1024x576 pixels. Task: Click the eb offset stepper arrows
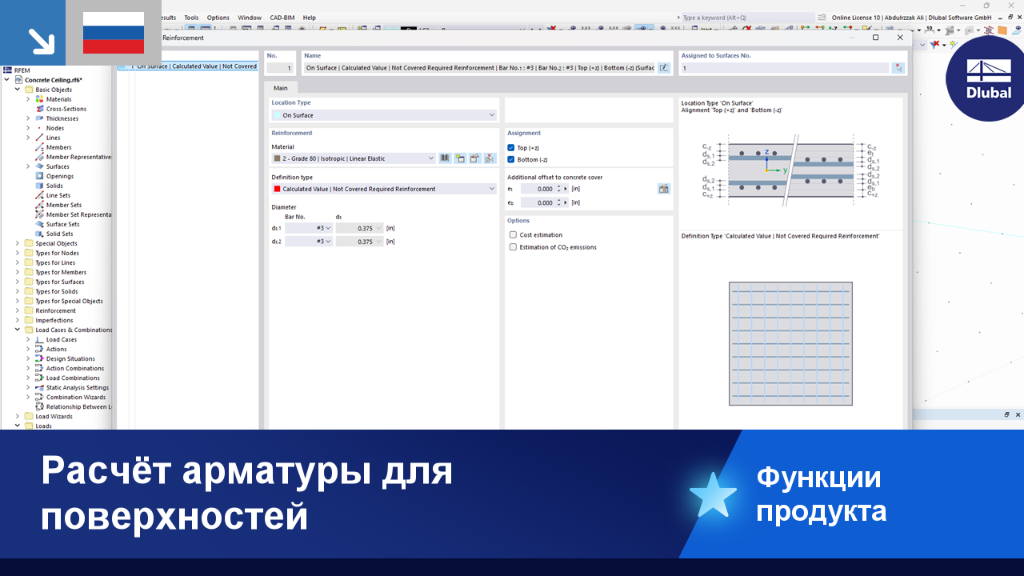pyautogui.click(x=559, y=203)
